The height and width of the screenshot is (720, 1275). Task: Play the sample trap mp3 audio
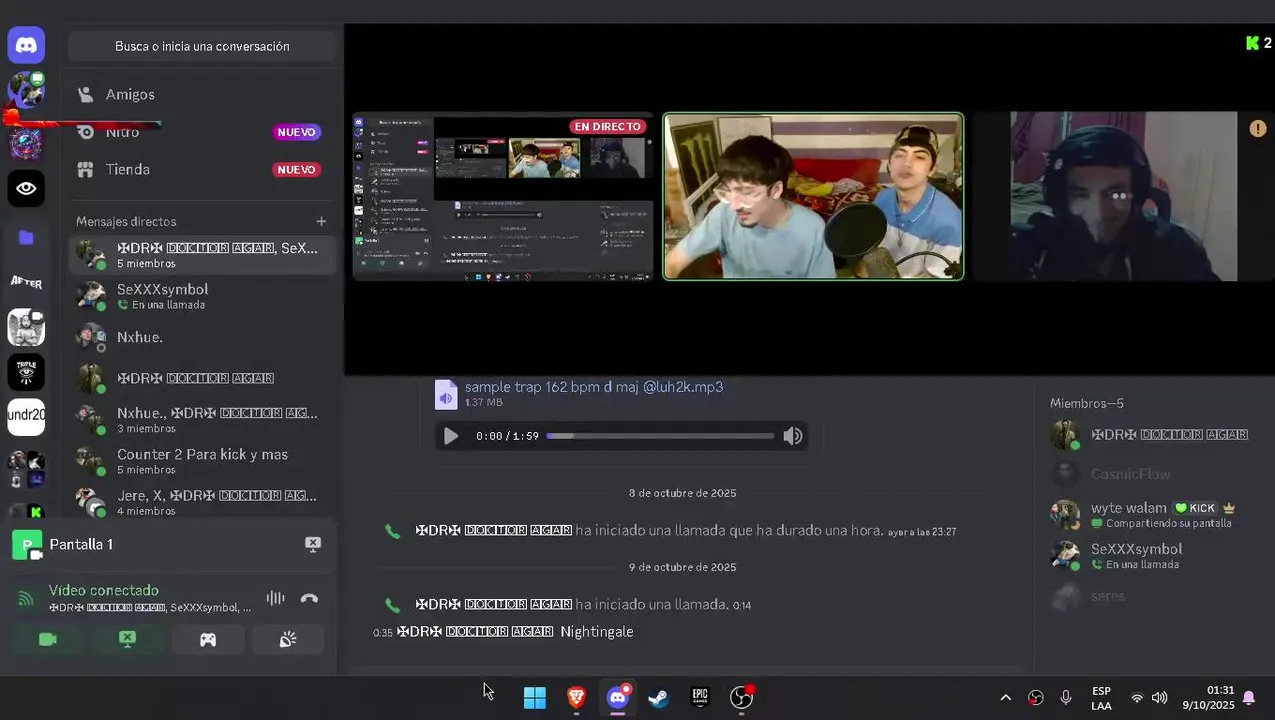pyautogui.click(x=451, y=436)
